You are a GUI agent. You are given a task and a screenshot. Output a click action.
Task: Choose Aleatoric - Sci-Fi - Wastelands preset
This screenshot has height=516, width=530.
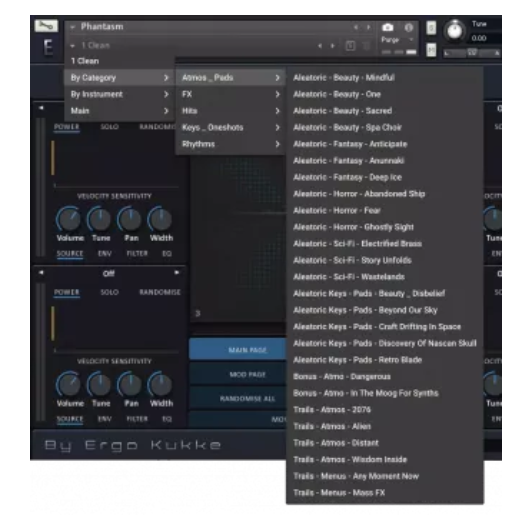coord(385,277)
